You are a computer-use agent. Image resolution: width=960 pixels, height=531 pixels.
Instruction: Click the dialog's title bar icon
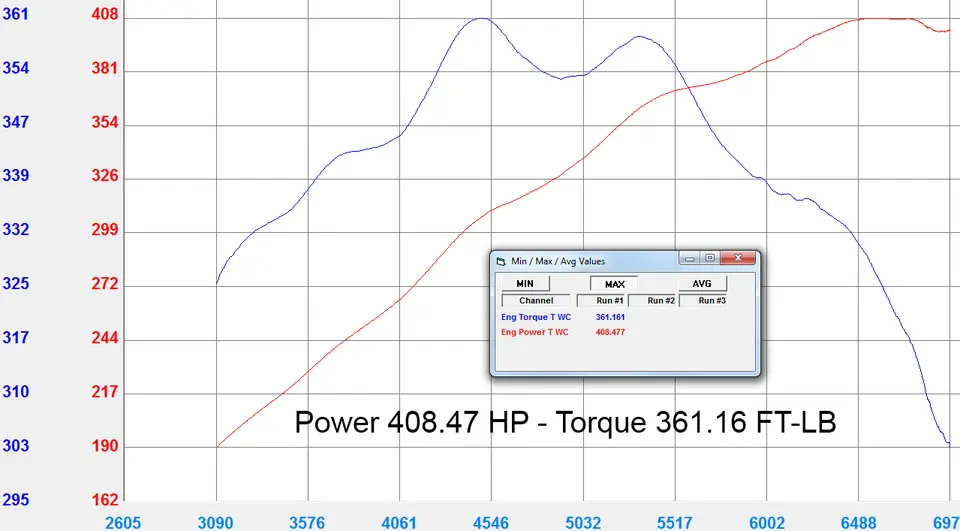(x=501, y=262)
